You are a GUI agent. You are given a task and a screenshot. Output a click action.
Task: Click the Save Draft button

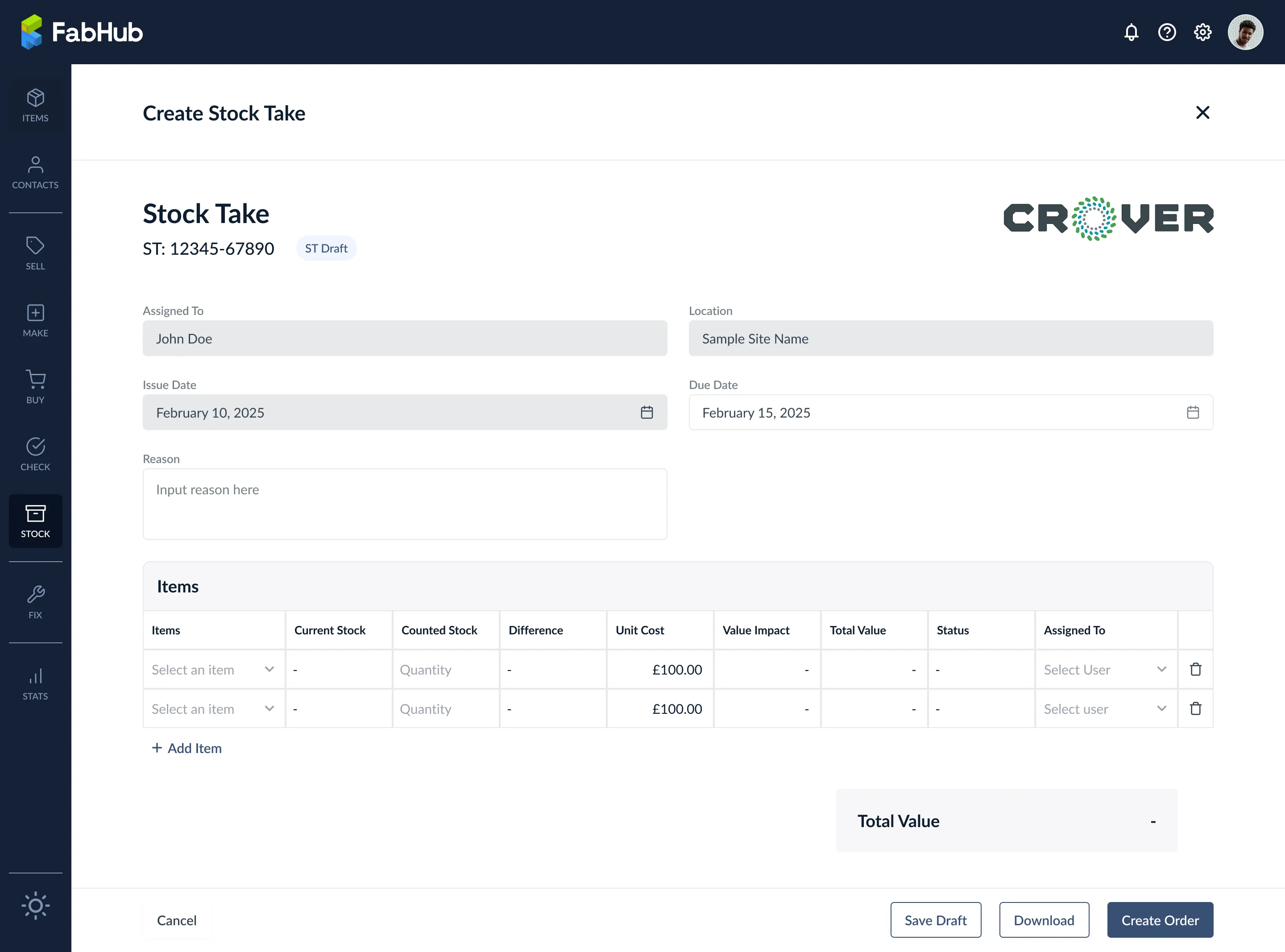(935, 920)
